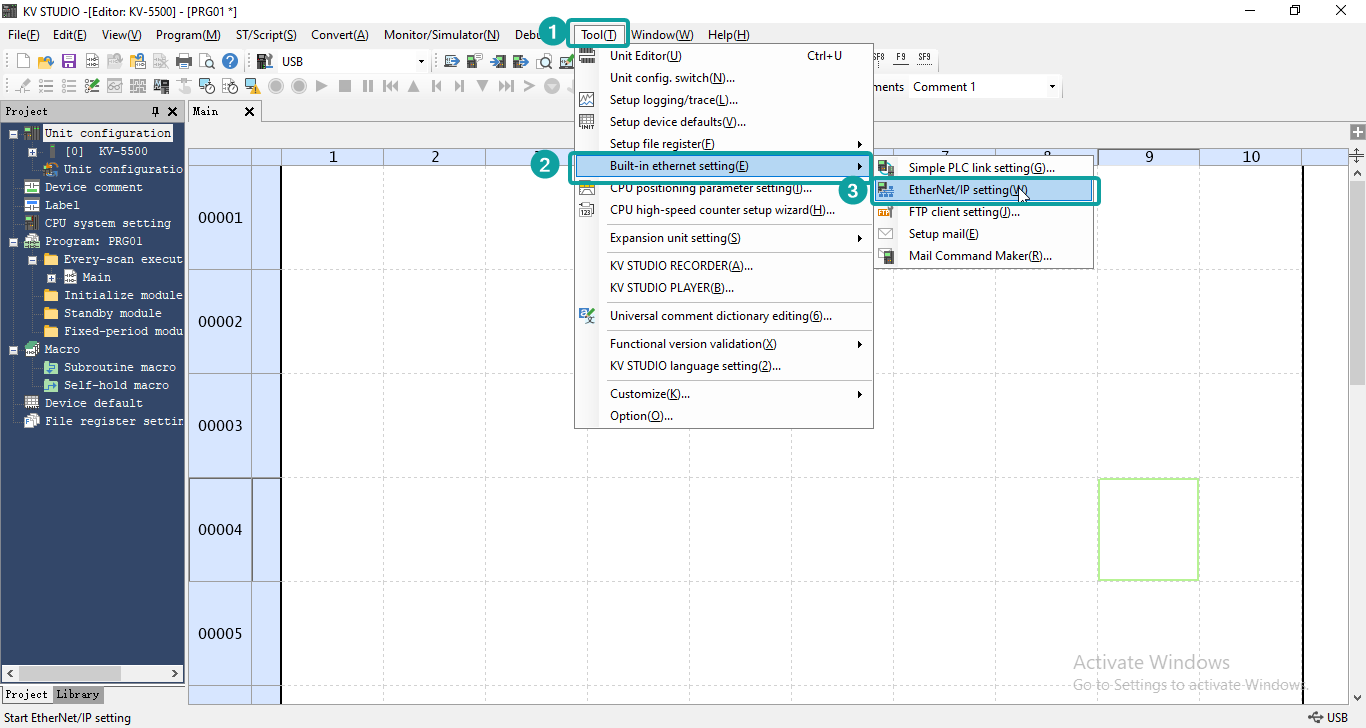The height and width of the screenshot is (728, 1366).
Task: Collapse the Program: PRG01 tree node
Action: tap(14, 241)
